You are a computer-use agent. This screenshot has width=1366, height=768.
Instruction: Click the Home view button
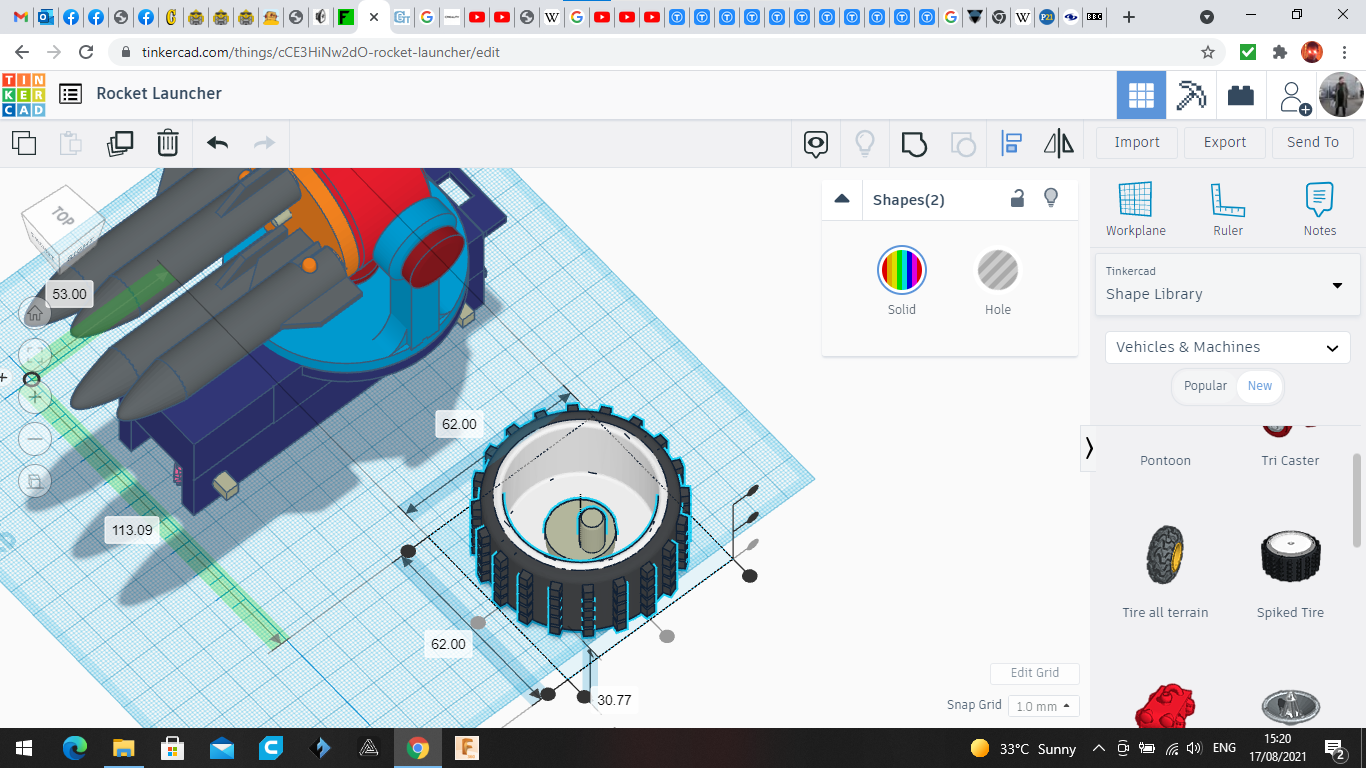tap(35, 313)
